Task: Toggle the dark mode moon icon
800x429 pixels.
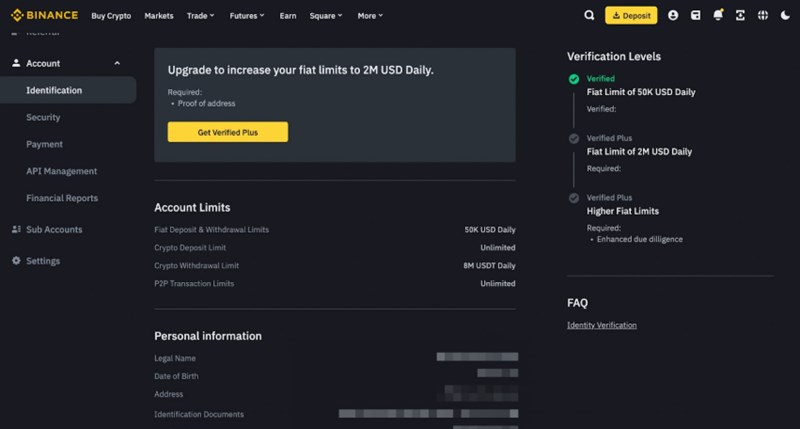Action: pos(785,15)
